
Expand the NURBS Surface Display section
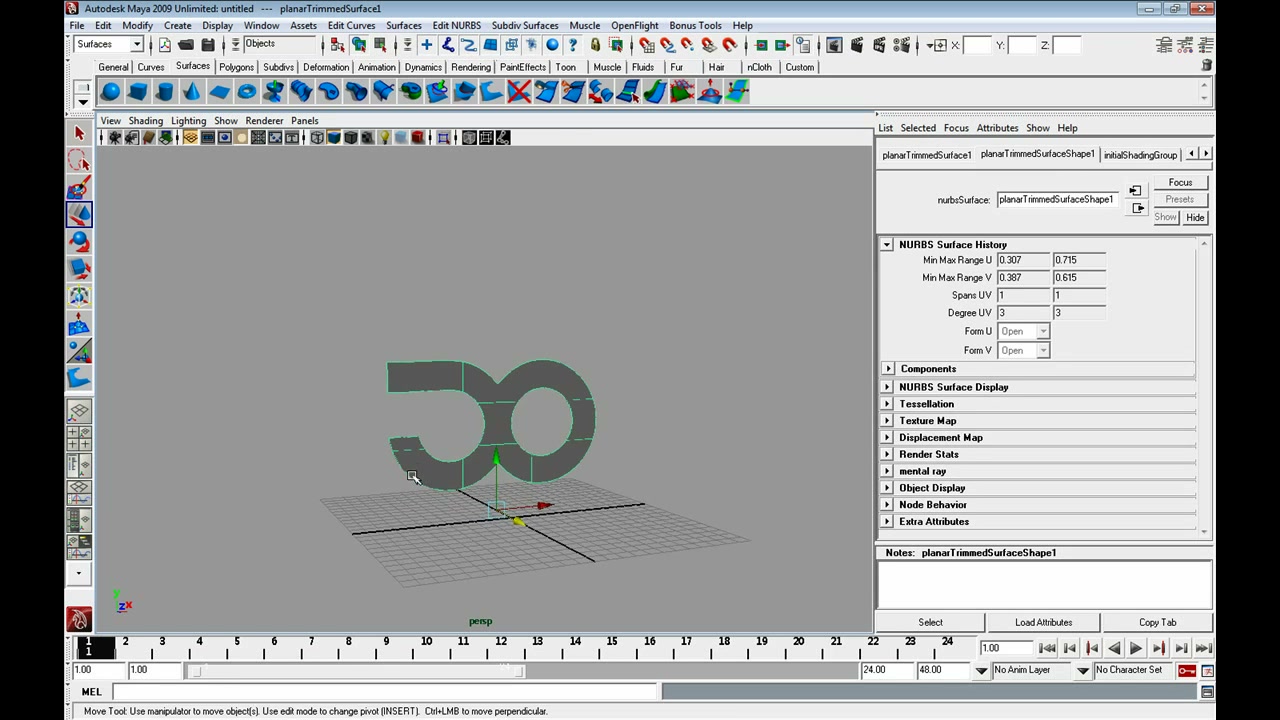pos(887,387)
